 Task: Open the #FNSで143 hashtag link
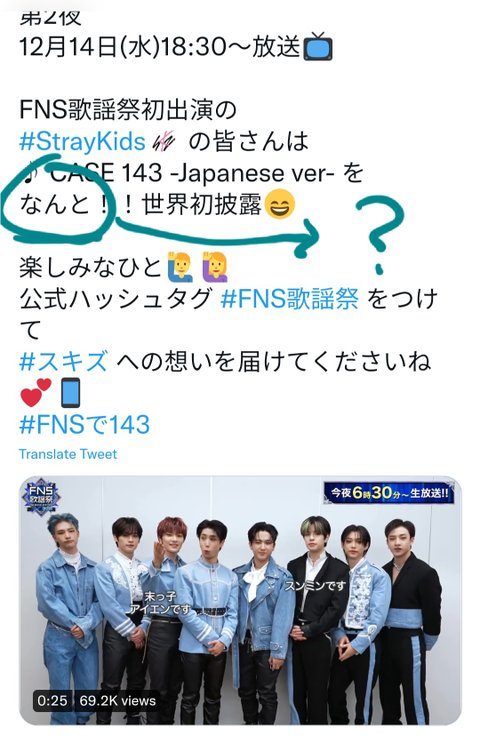[x=84, y=424]
